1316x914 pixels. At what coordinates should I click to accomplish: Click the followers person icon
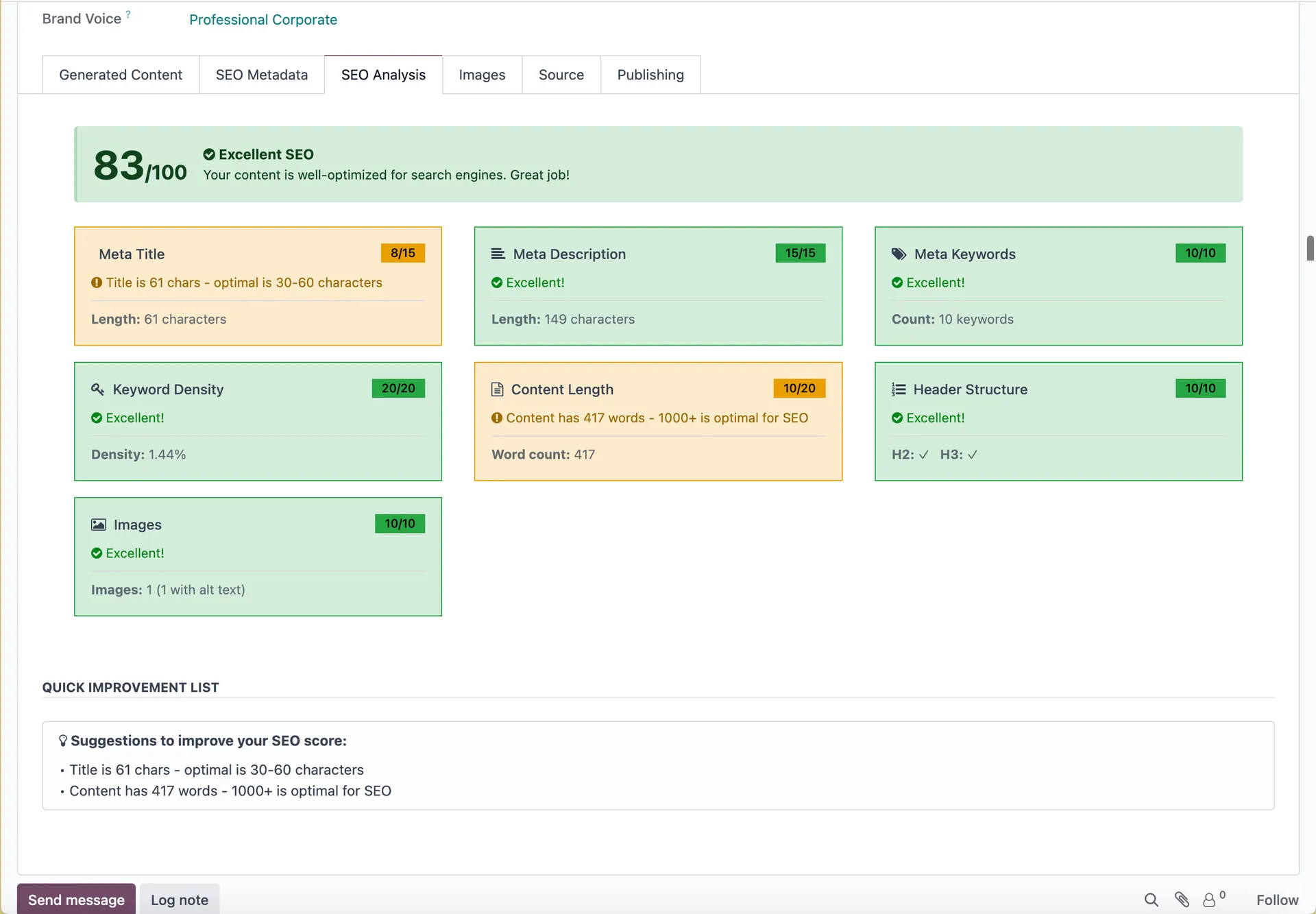coord(1210,900)
